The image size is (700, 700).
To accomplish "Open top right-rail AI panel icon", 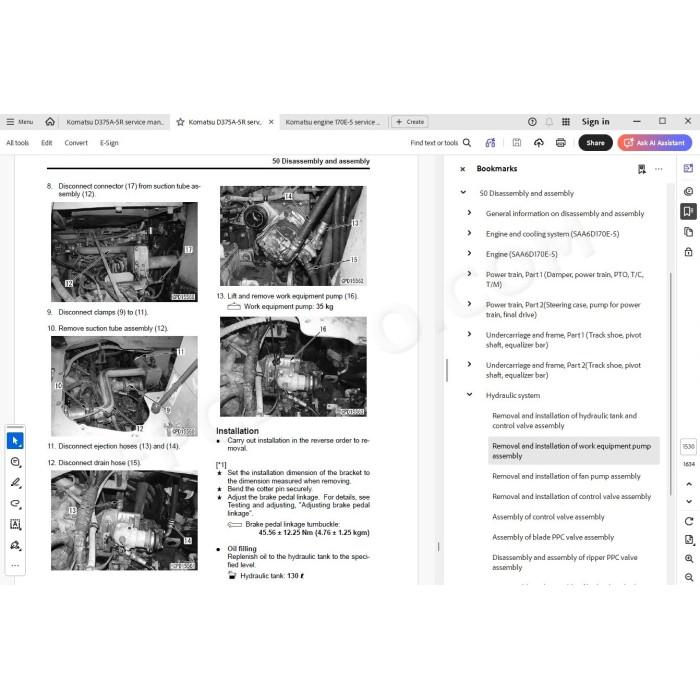I will [x=688, y=168].
